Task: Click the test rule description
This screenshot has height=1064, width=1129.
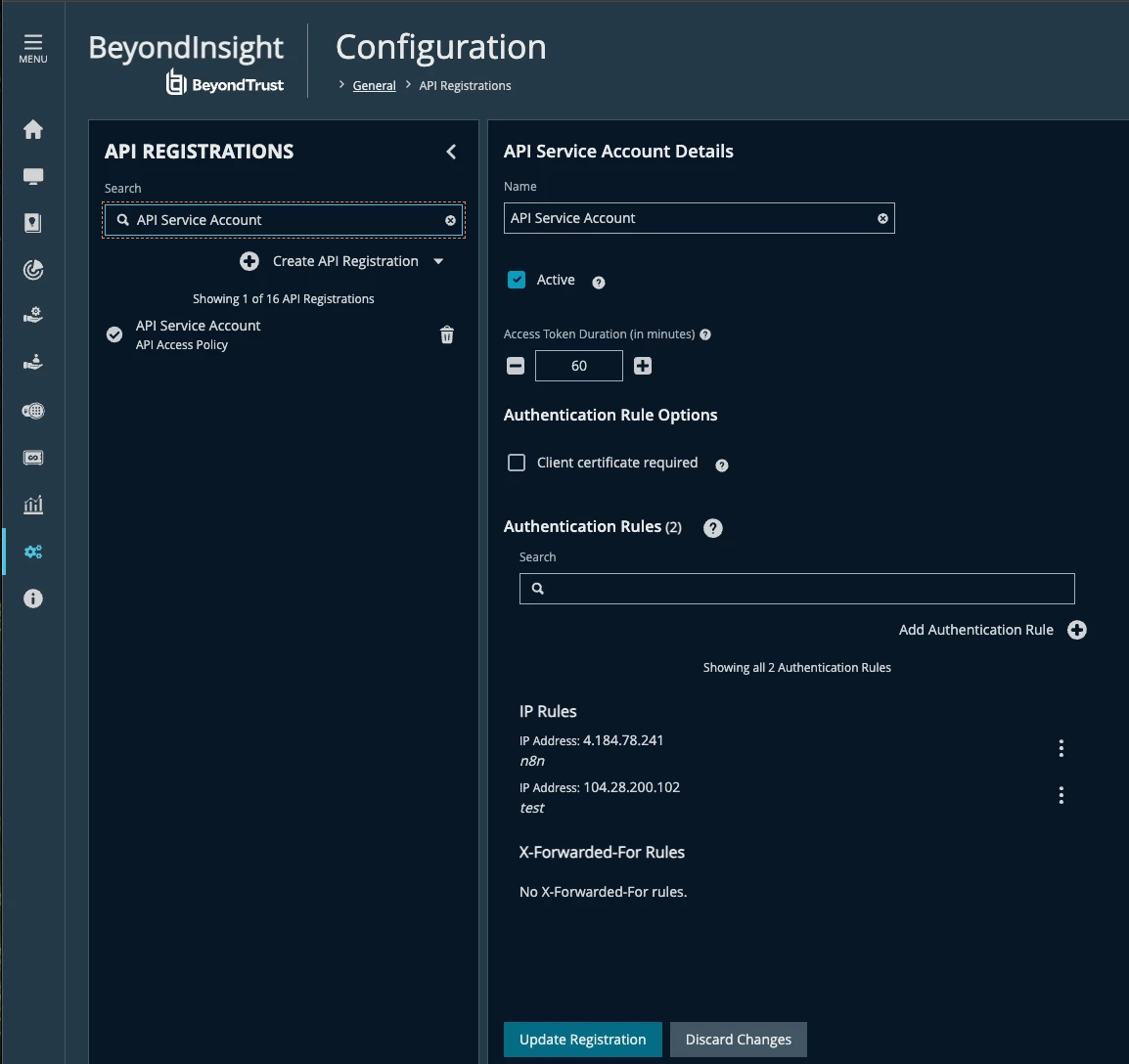Action: [532, 809]
